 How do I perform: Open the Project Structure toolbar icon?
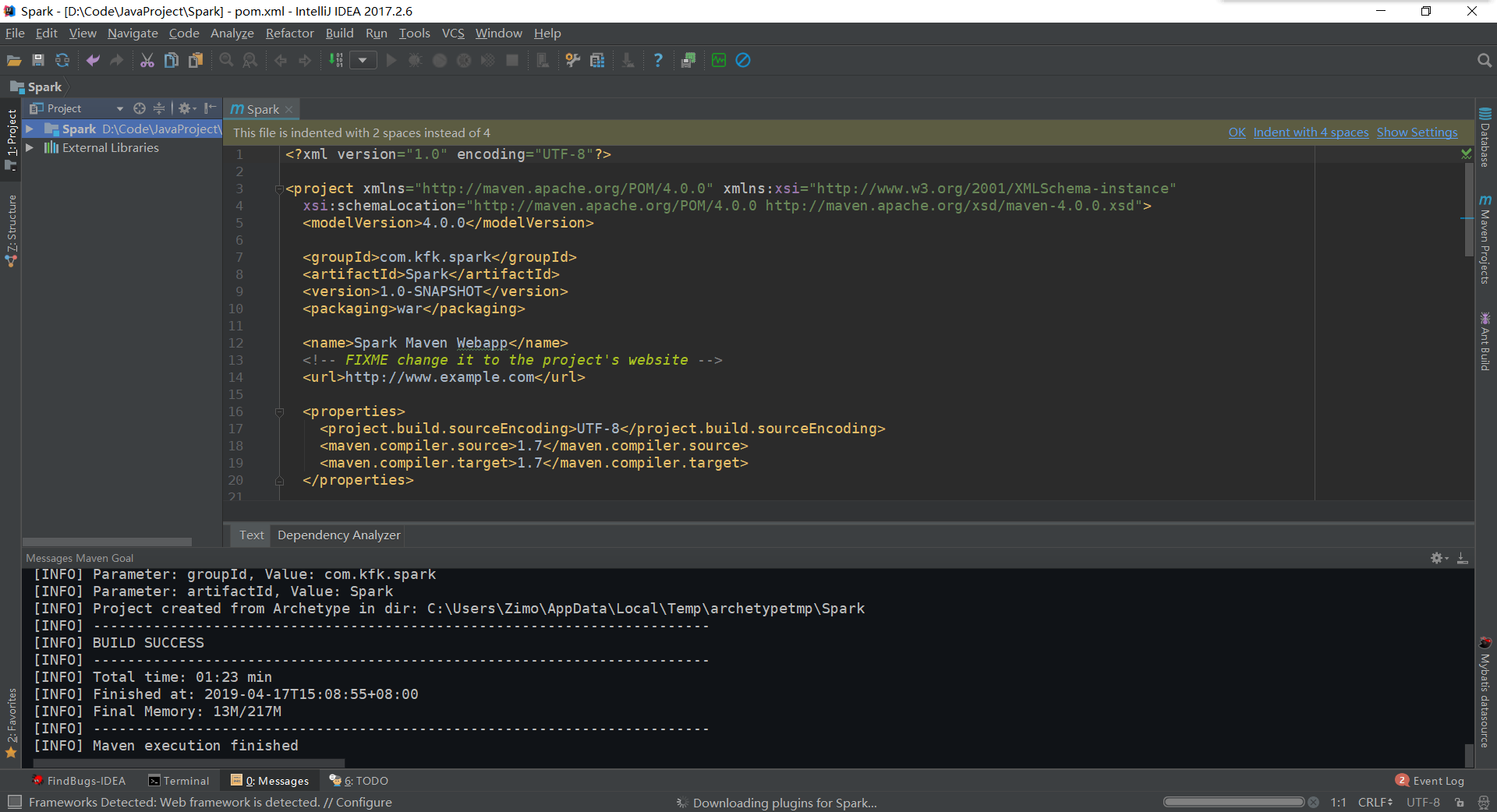tap(597, 61)
